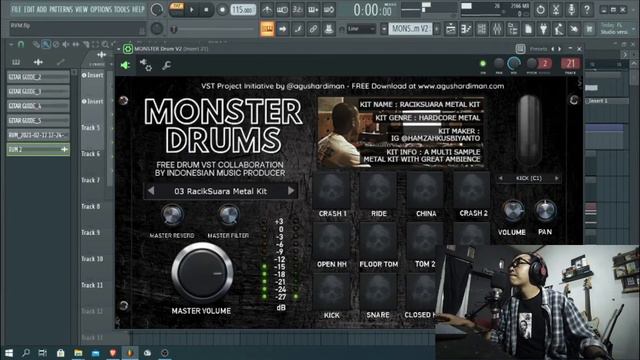Click the MASTER REVERB knob

[172, 215]
